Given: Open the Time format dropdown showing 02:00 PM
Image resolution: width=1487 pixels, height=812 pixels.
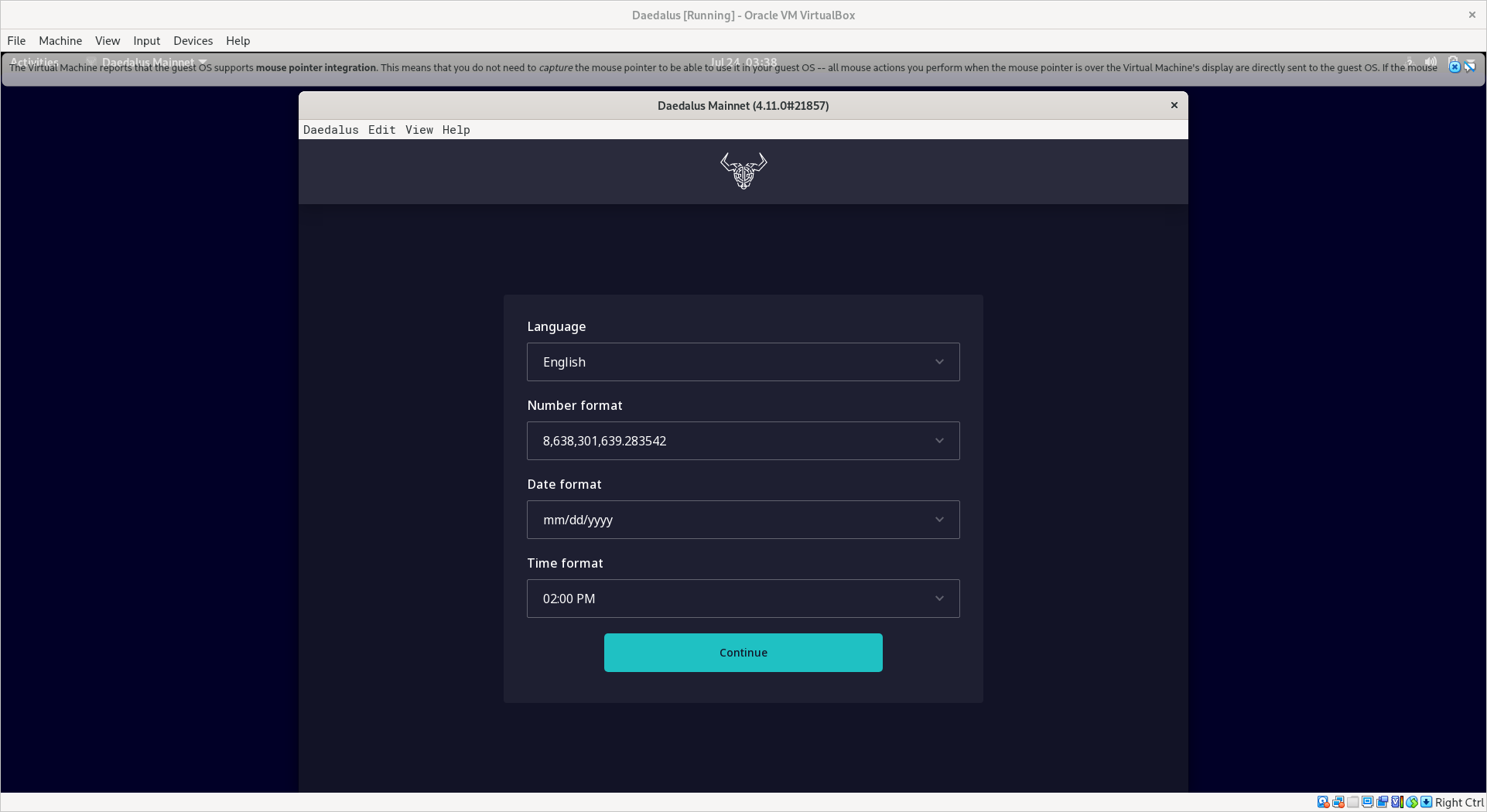Looking at the screenshot, I should click(x=743, y=599).
